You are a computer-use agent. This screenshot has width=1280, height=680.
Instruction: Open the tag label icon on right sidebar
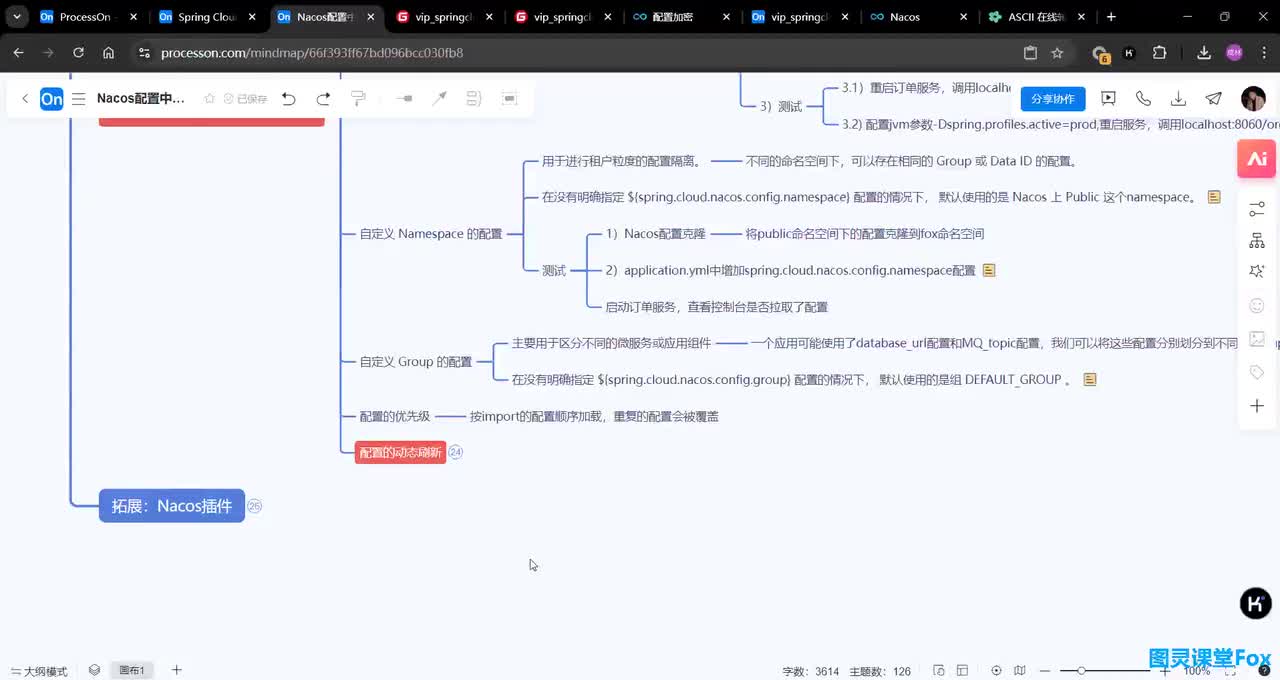pos(1257,372)
